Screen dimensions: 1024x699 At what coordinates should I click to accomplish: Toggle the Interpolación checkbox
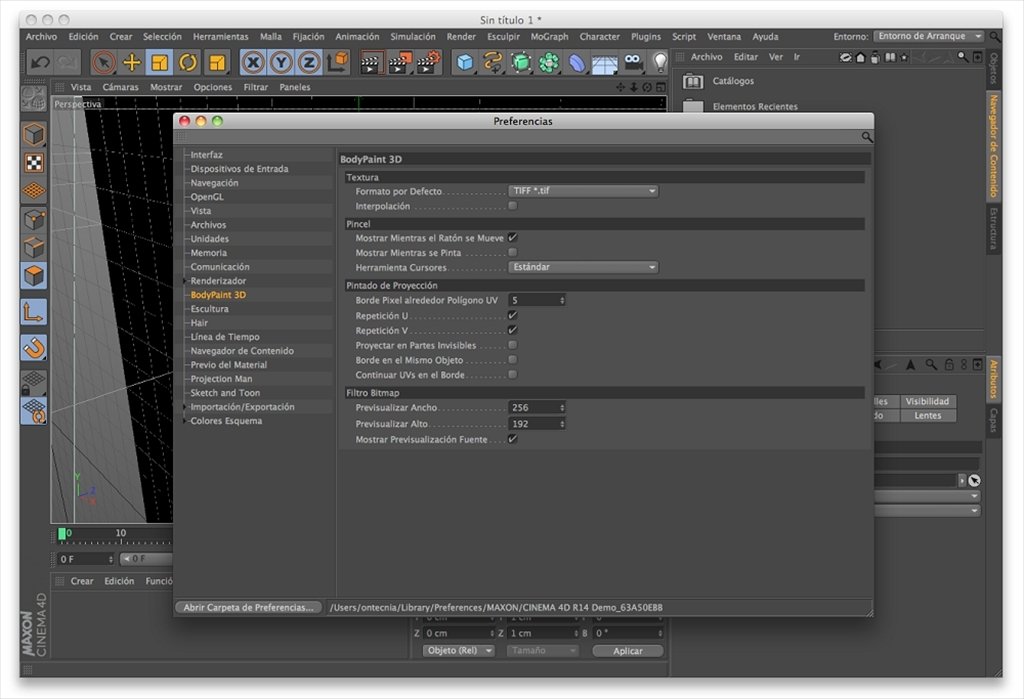(513, 206)
